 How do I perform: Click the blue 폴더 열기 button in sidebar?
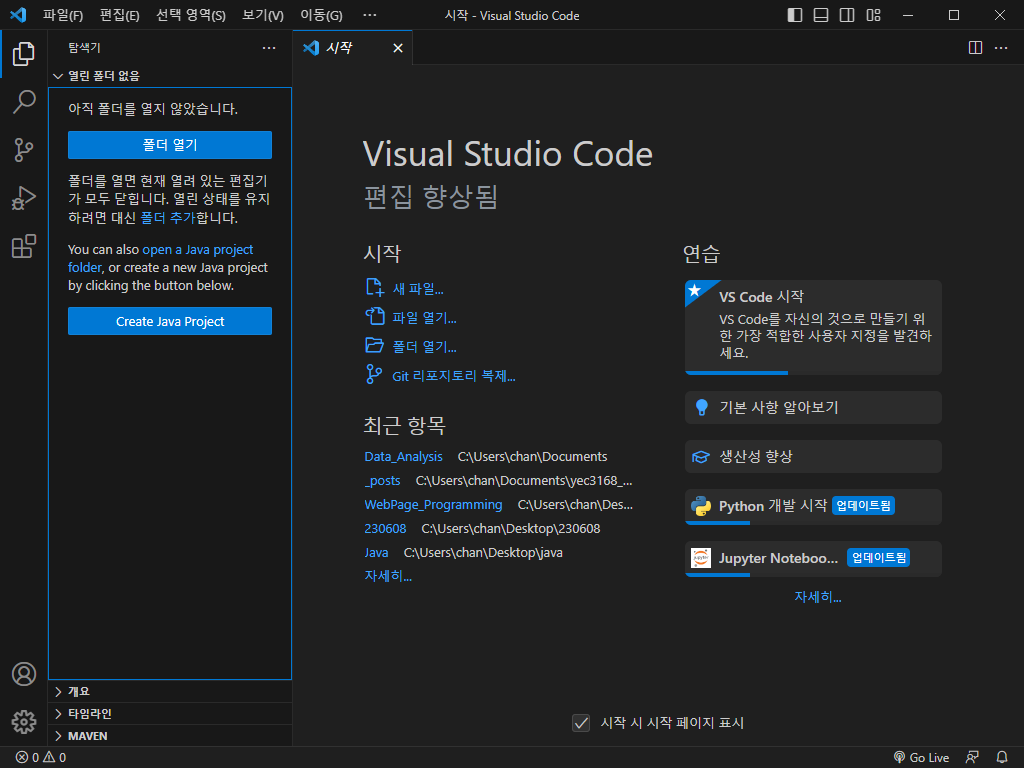[170, 145]
